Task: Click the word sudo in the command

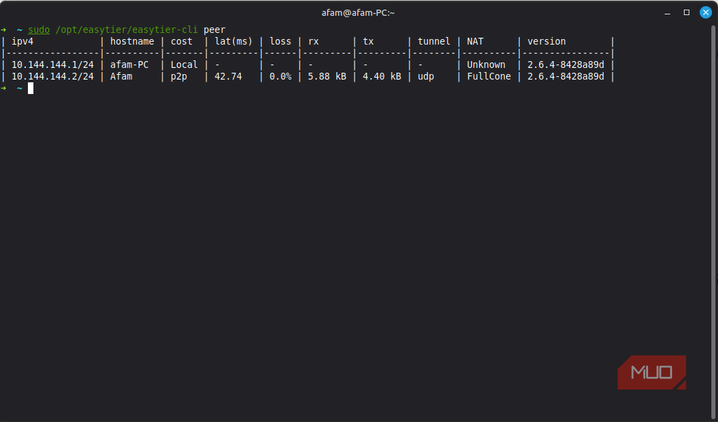Action: [39, 30]
